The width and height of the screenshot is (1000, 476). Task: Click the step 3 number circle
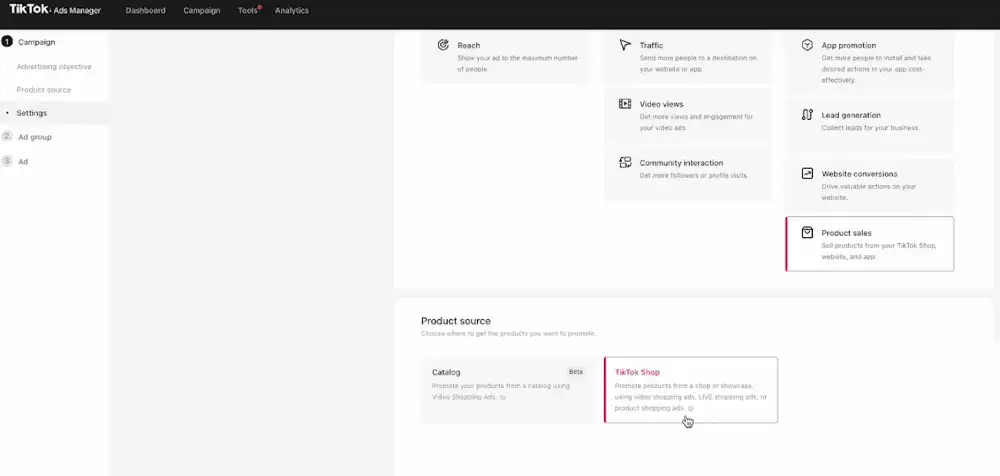7,161
